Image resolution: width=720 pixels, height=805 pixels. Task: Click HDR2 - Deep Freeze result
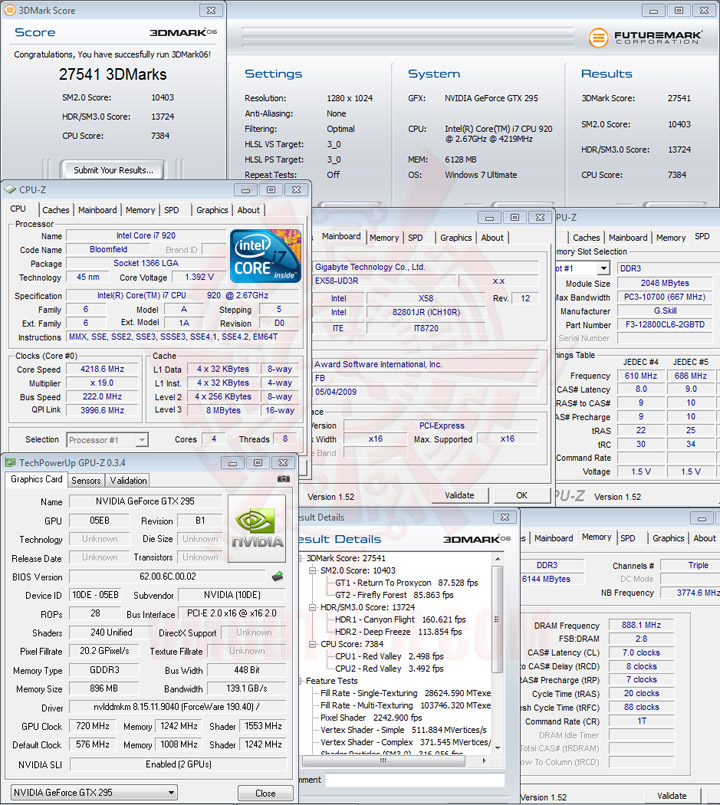(398, 632)
